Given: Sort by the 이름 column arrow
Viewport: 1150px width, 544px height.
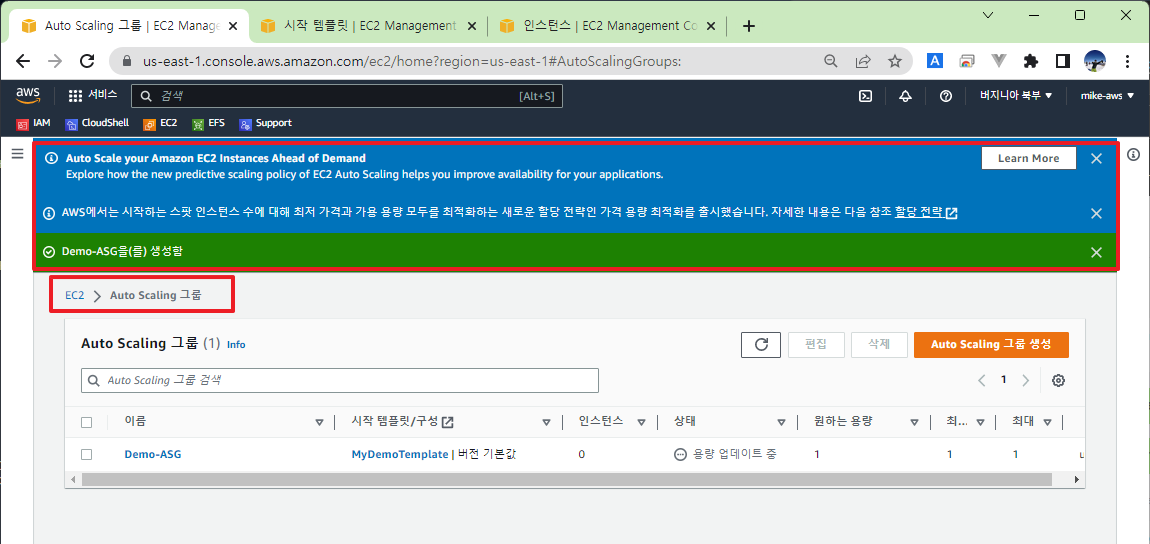Looking at the screenshot, I should coord(319,422).
